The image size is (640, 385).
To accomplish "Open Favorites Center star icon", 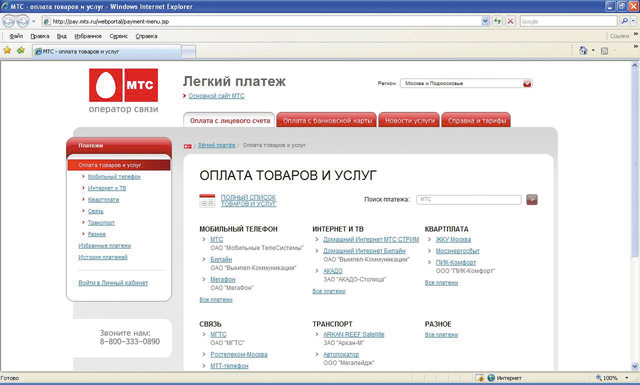I will click(x=7, y=51).
